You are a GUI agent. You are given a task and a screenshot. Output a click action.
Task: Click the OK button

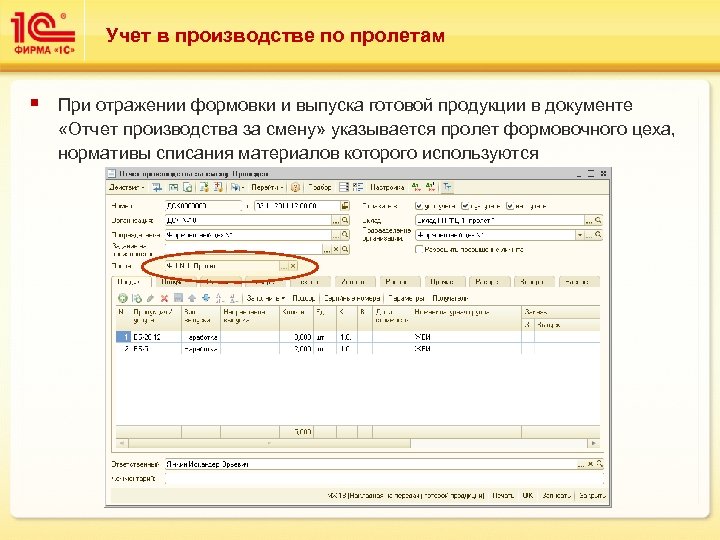pos(528,496)
